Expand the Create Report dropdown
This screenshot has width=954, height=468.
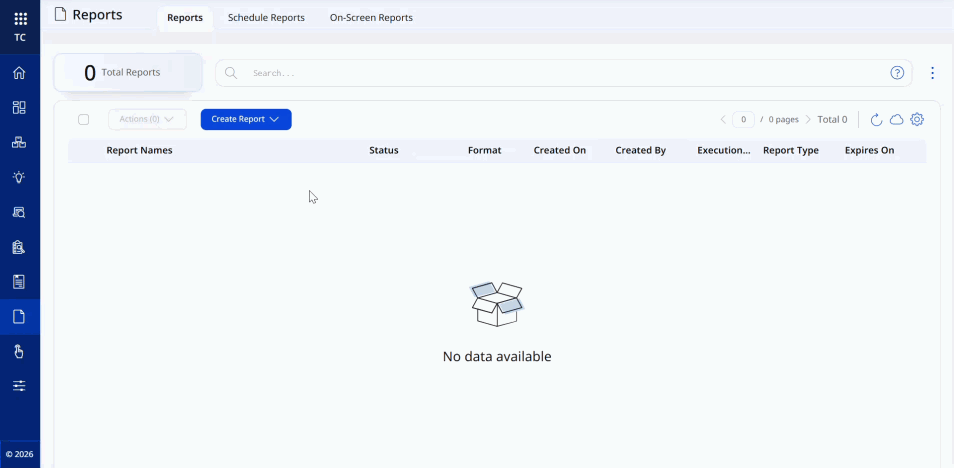point(246,119)
